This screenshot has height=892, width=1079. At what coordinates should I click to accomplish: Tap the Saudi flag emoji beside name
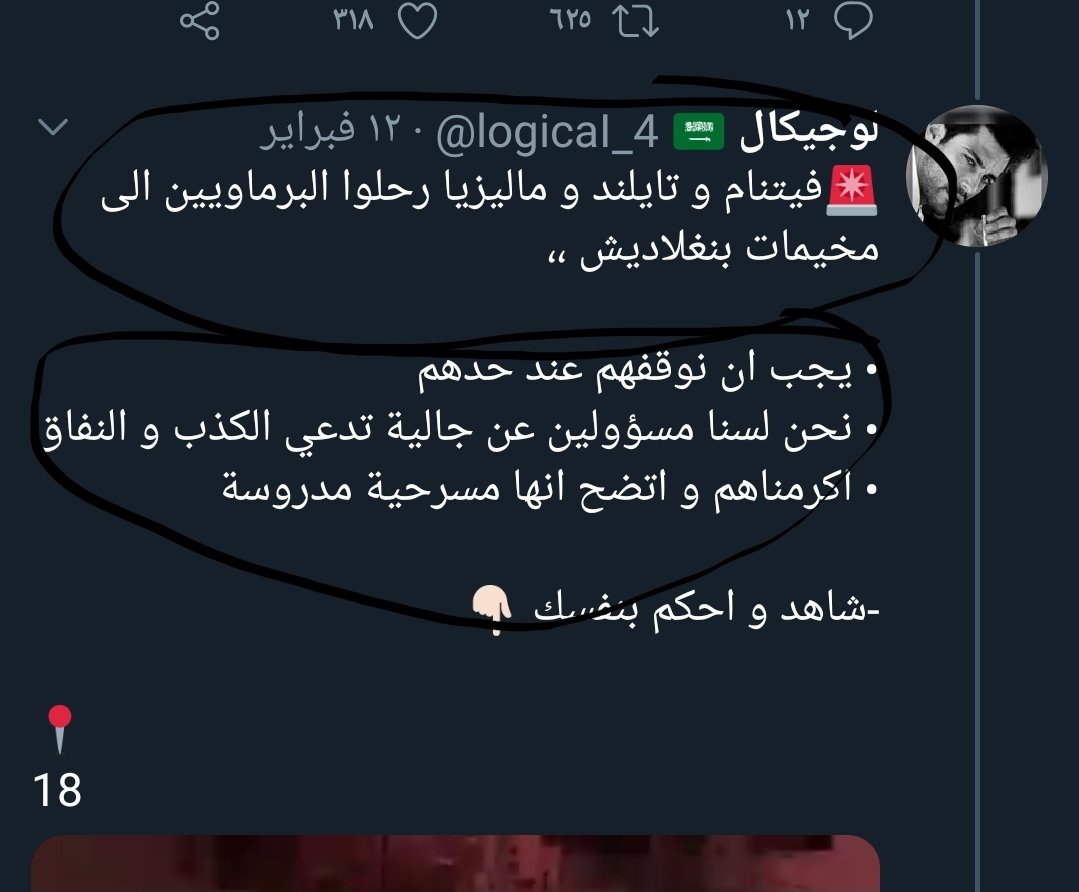tap(698, 131)
